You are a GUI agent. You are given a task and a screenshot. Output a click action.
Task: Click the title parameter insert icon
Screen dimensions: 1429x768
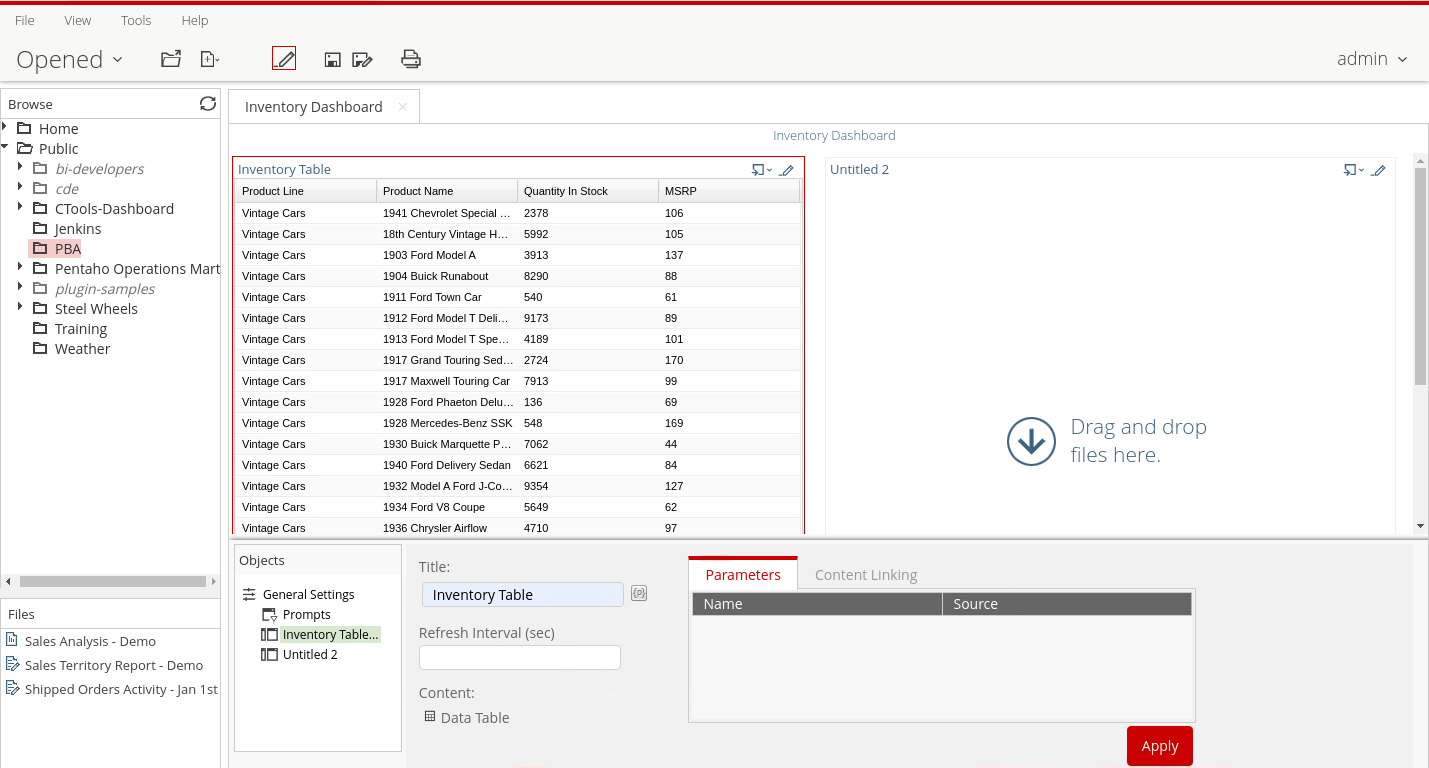(639, 594)
